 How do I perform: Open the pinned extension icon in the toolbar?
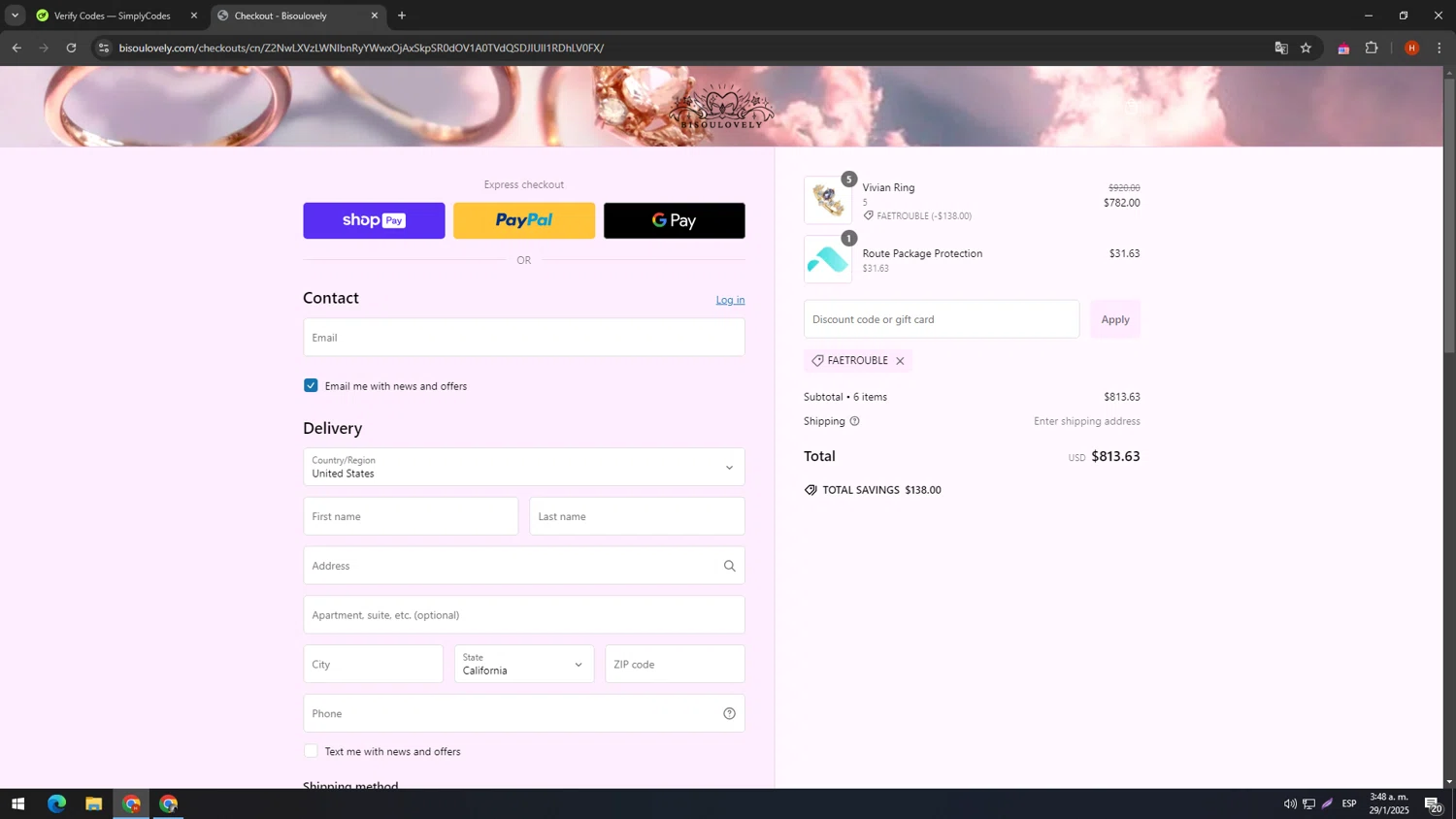[1343, 48]
